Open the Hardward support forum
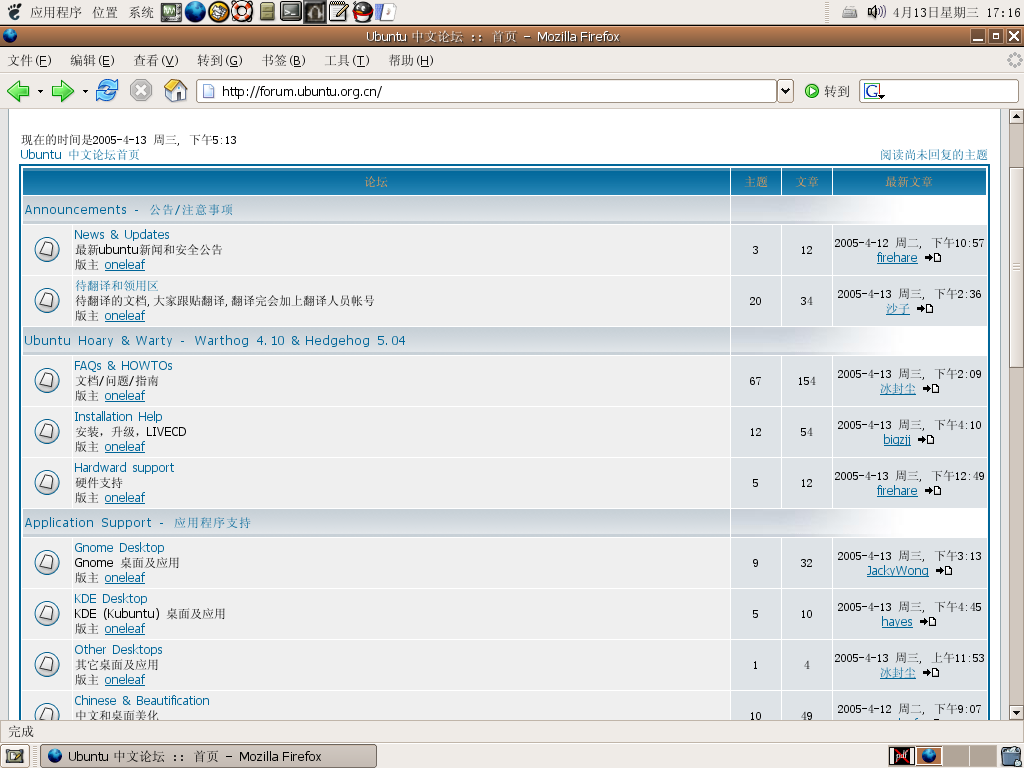 click(124, 468)
